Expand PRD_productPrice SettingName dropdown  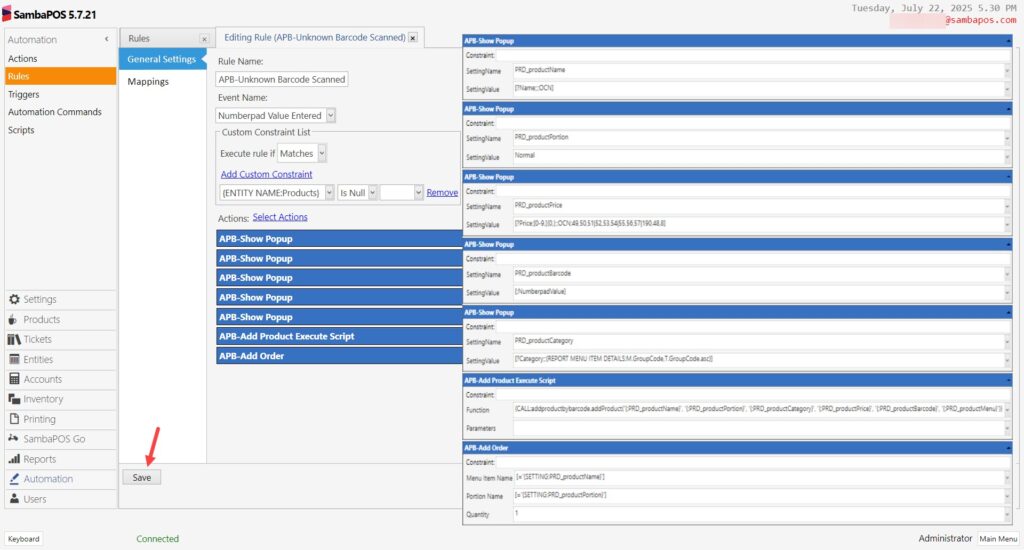tap(1007, 206)
